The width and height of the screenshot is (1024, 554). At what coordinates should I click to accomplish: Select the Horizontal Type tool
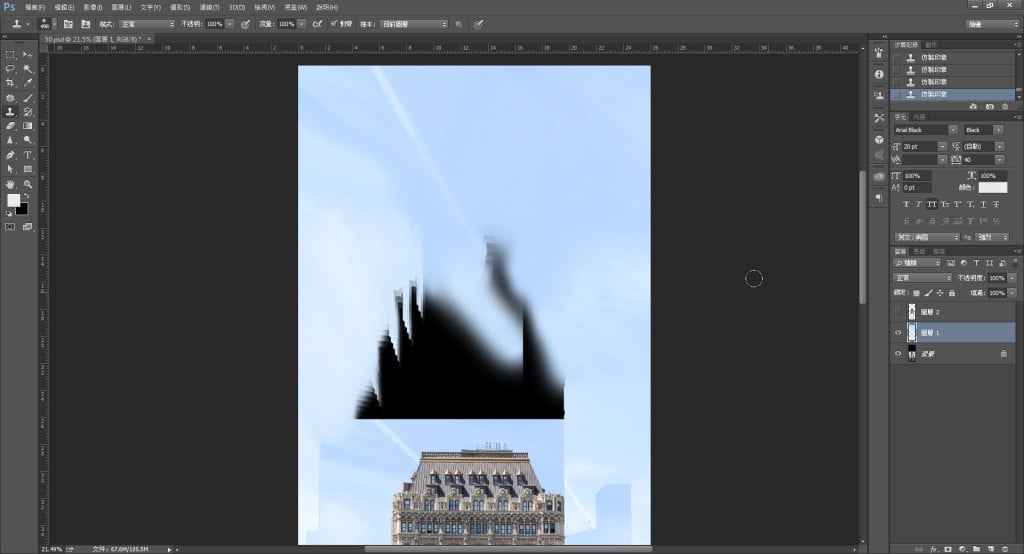point(28,155)
